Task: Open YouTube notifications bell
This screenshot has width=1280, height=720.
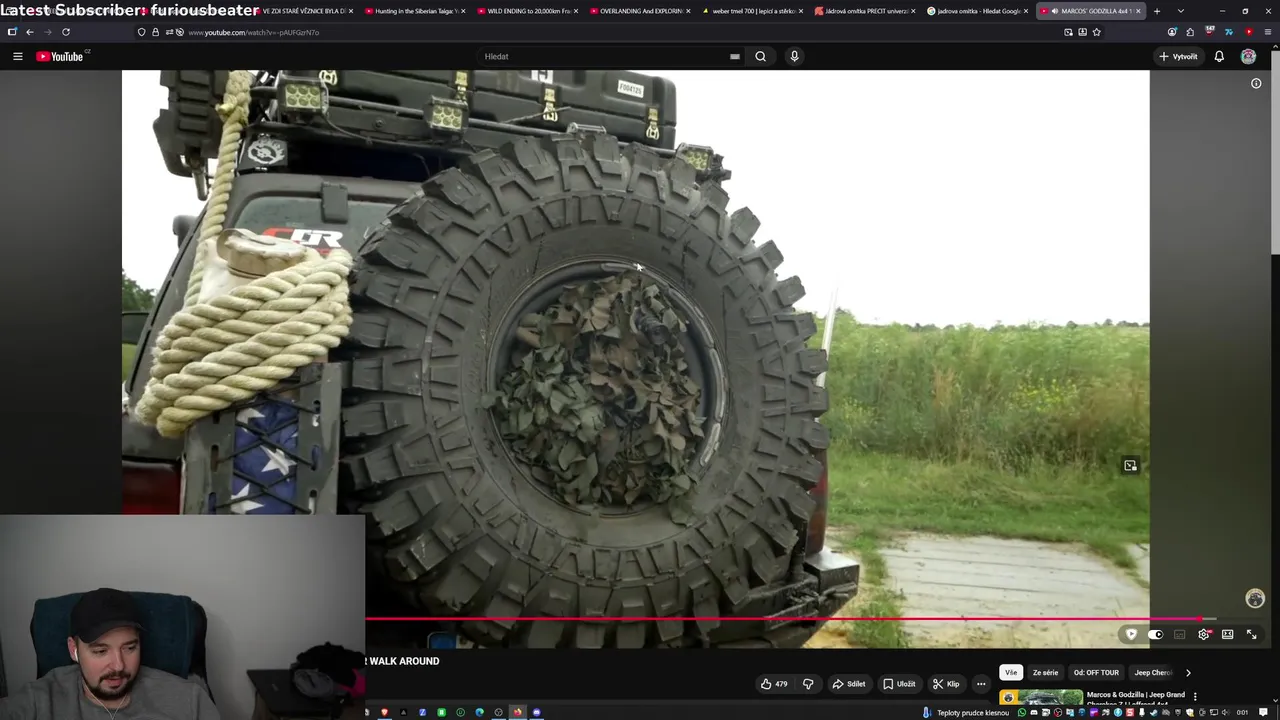Action: coord(1219,56)
